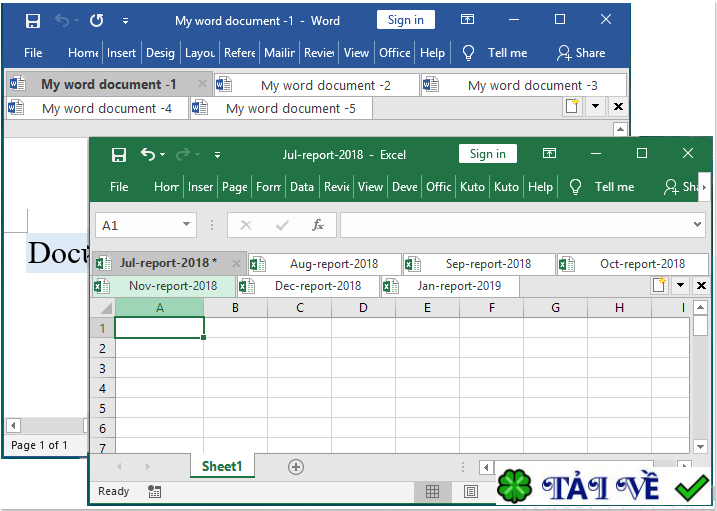
Task: Switch to Aug-report-2018 workbook tab
Action: click(x=326, y=264)
